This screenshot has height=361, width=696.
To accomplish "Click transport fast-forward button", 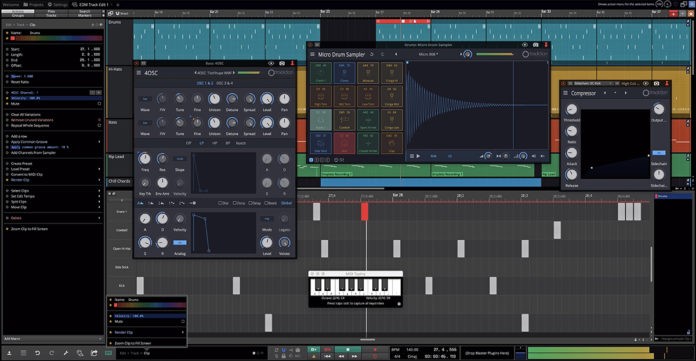I will click(354, 356).
